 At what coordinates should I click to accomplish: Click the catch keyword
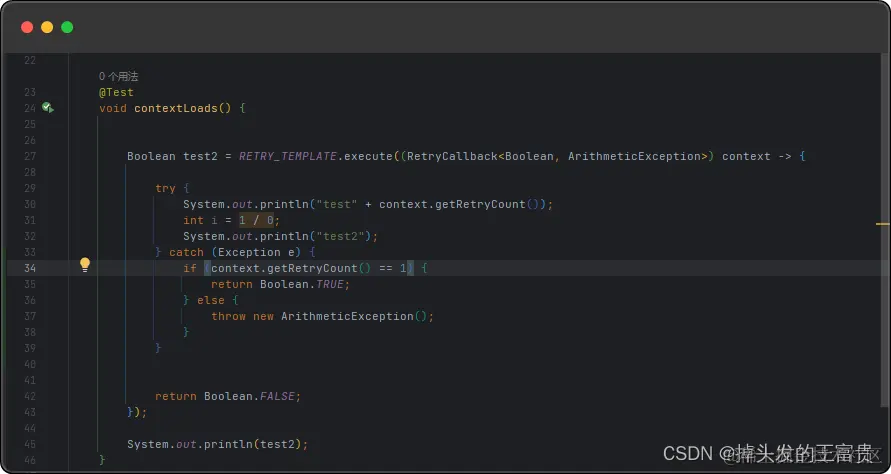point(186,252)
